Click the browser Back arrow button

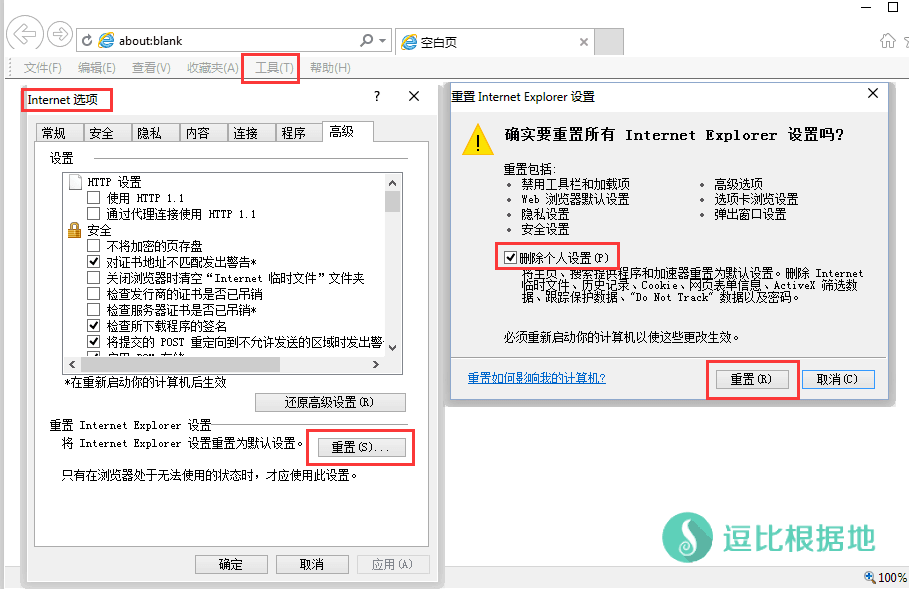point(23,36)
